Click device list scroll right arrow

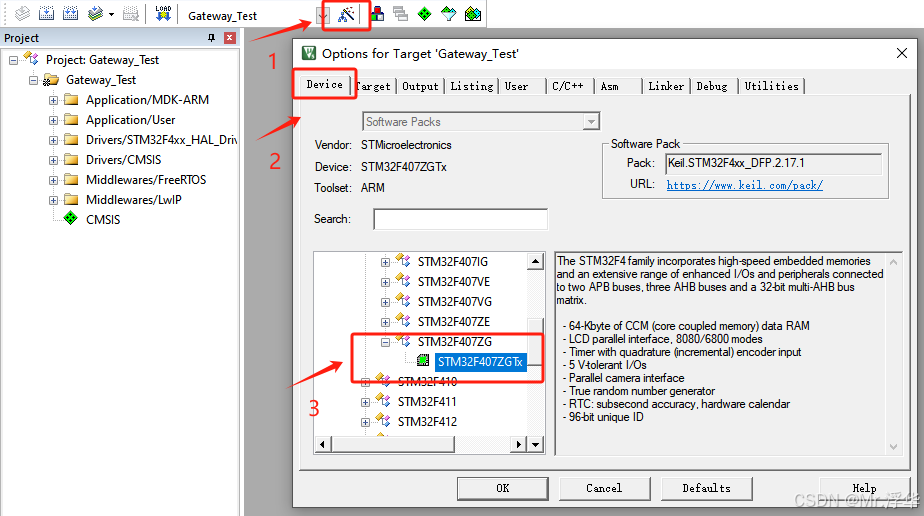518,444
